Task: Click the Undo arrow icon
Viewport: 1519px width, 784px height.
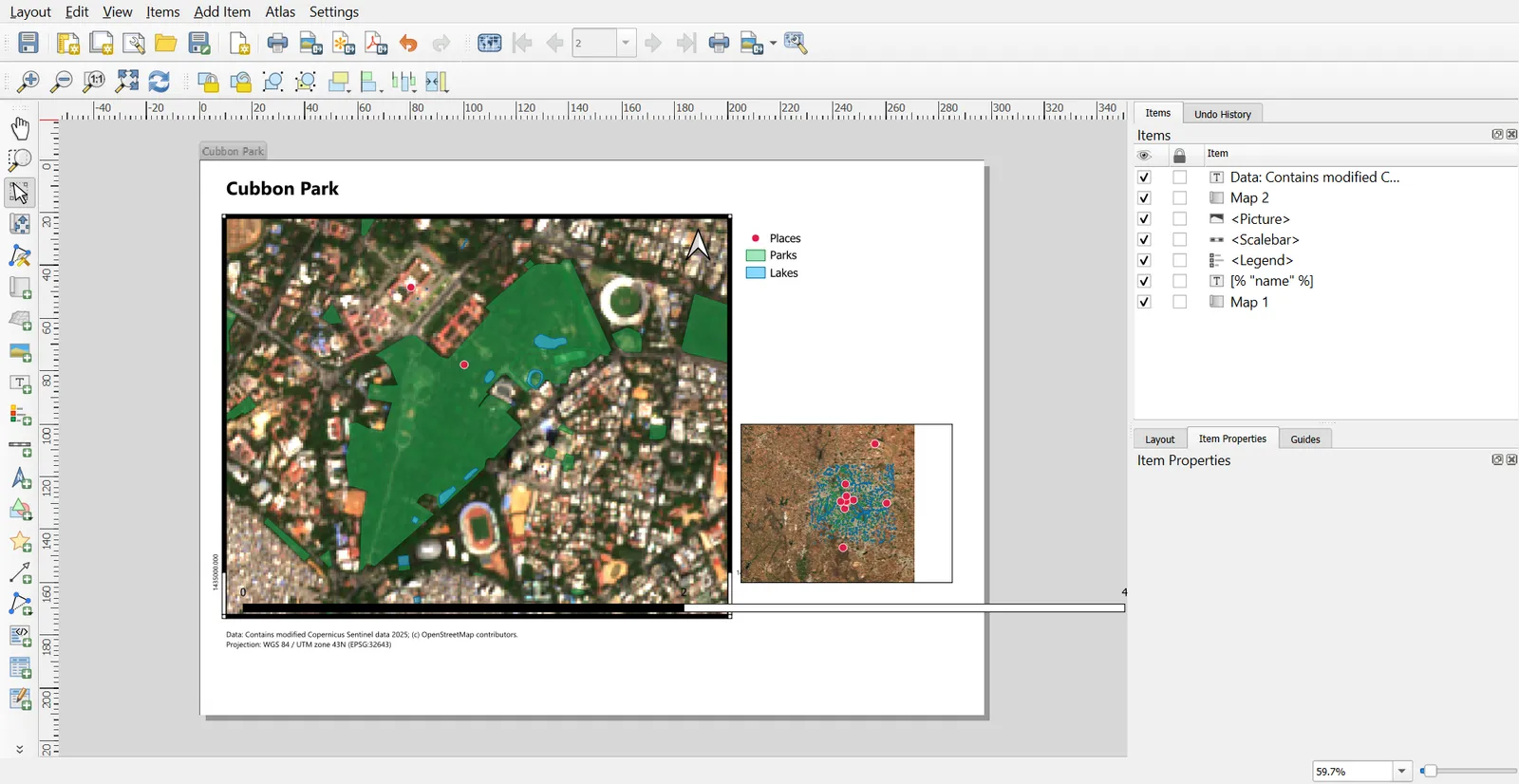Action: (408, 43)
